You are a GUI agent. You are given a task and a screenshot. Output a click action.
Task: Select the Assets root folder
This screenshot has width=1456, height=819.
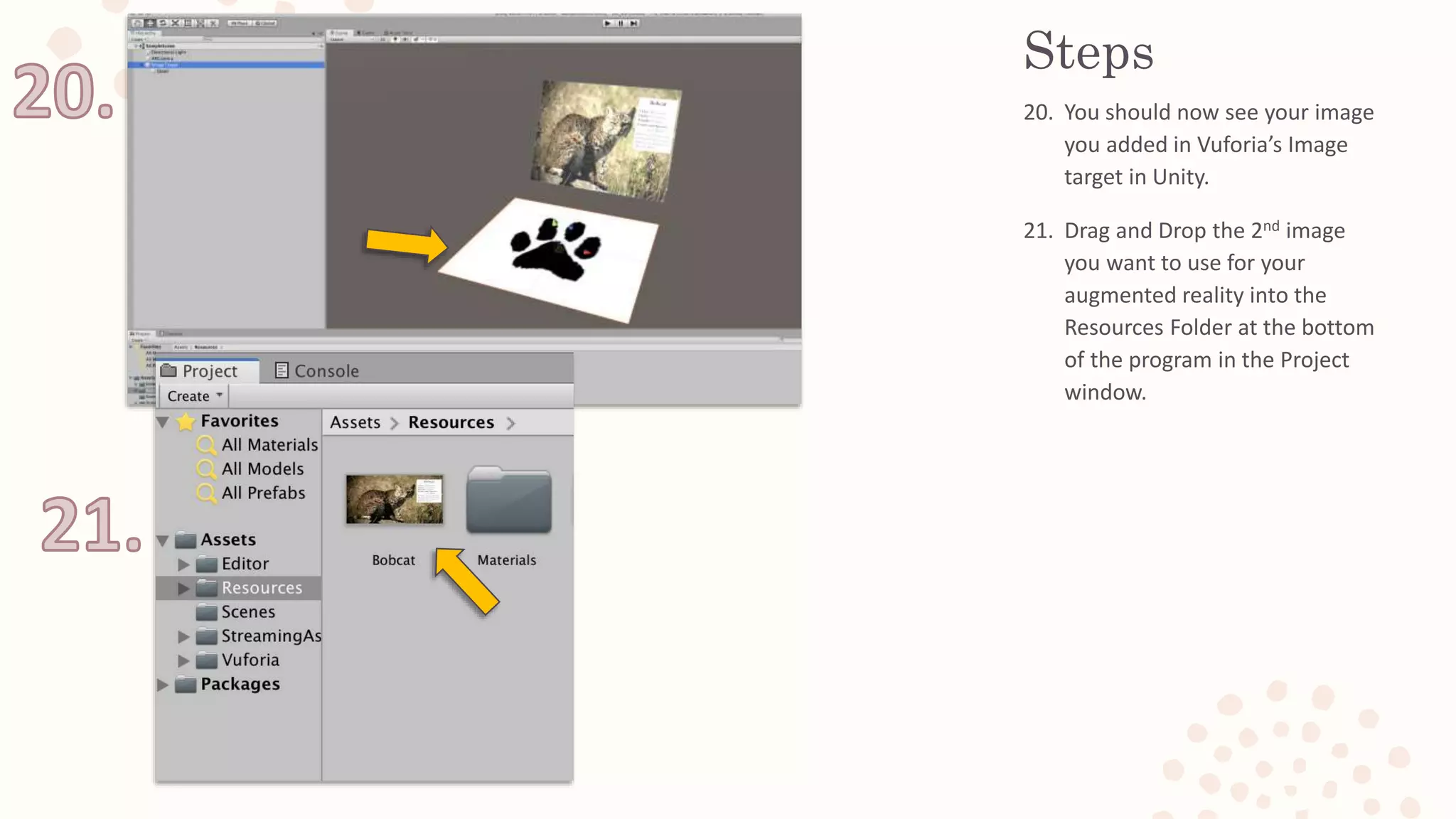pyautogui.click(x=227, y=540)
